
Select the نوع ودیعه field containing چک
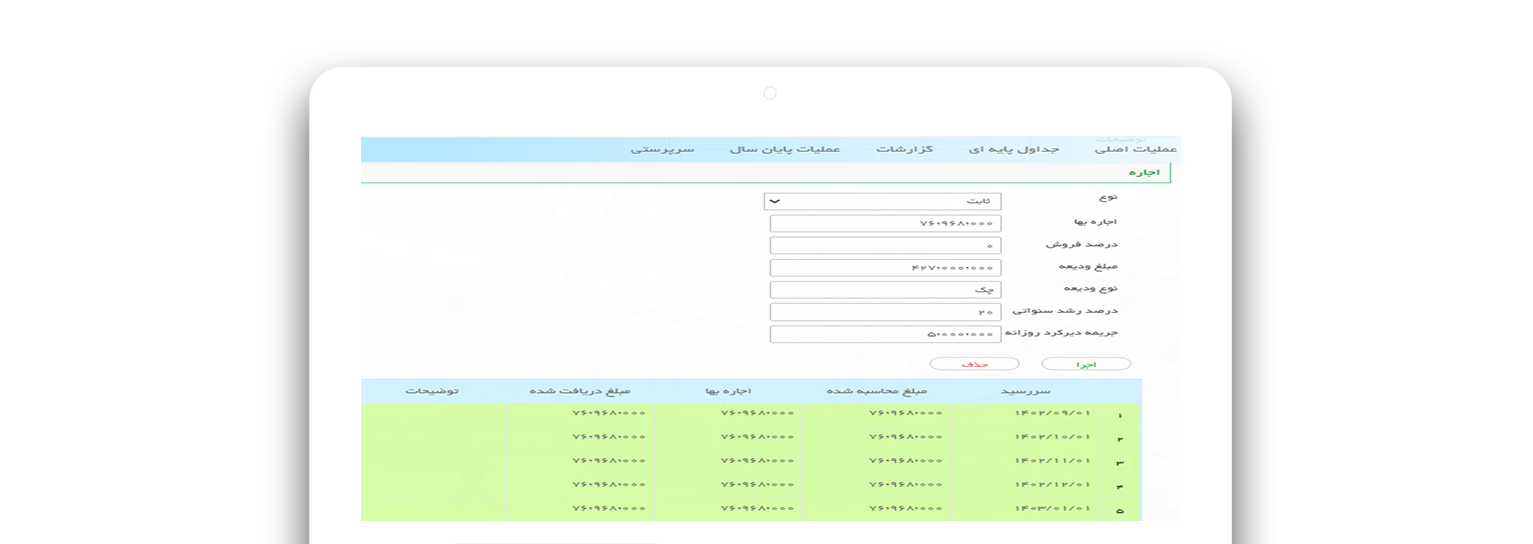(x=885, y=290)
